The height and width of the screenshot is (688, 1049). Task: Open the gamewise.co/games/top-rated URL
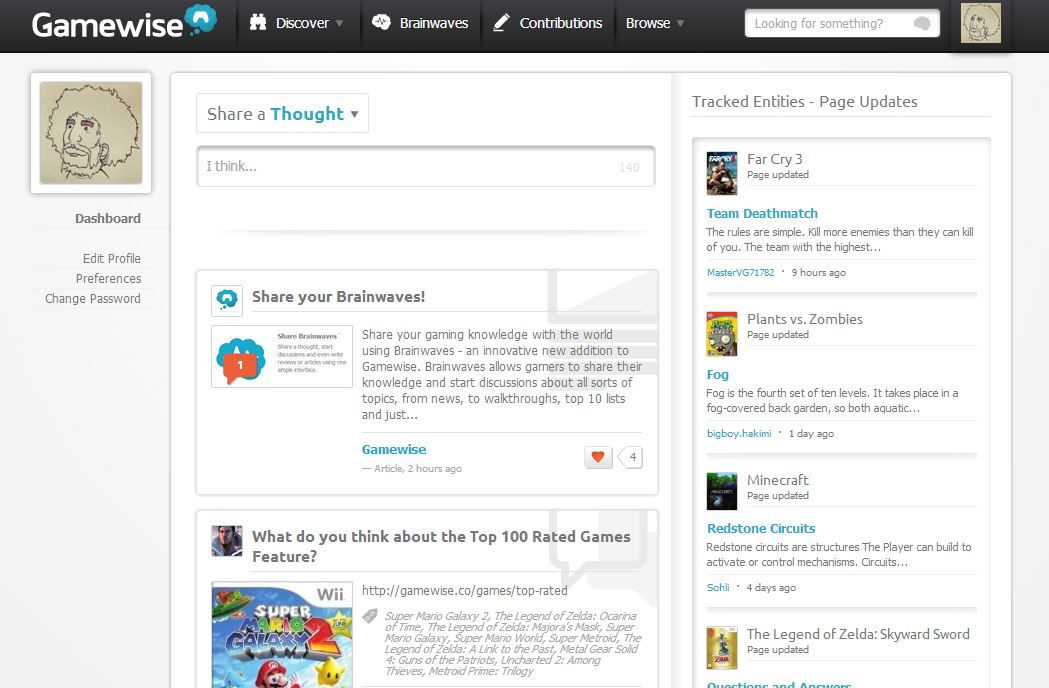coord(465,590)
